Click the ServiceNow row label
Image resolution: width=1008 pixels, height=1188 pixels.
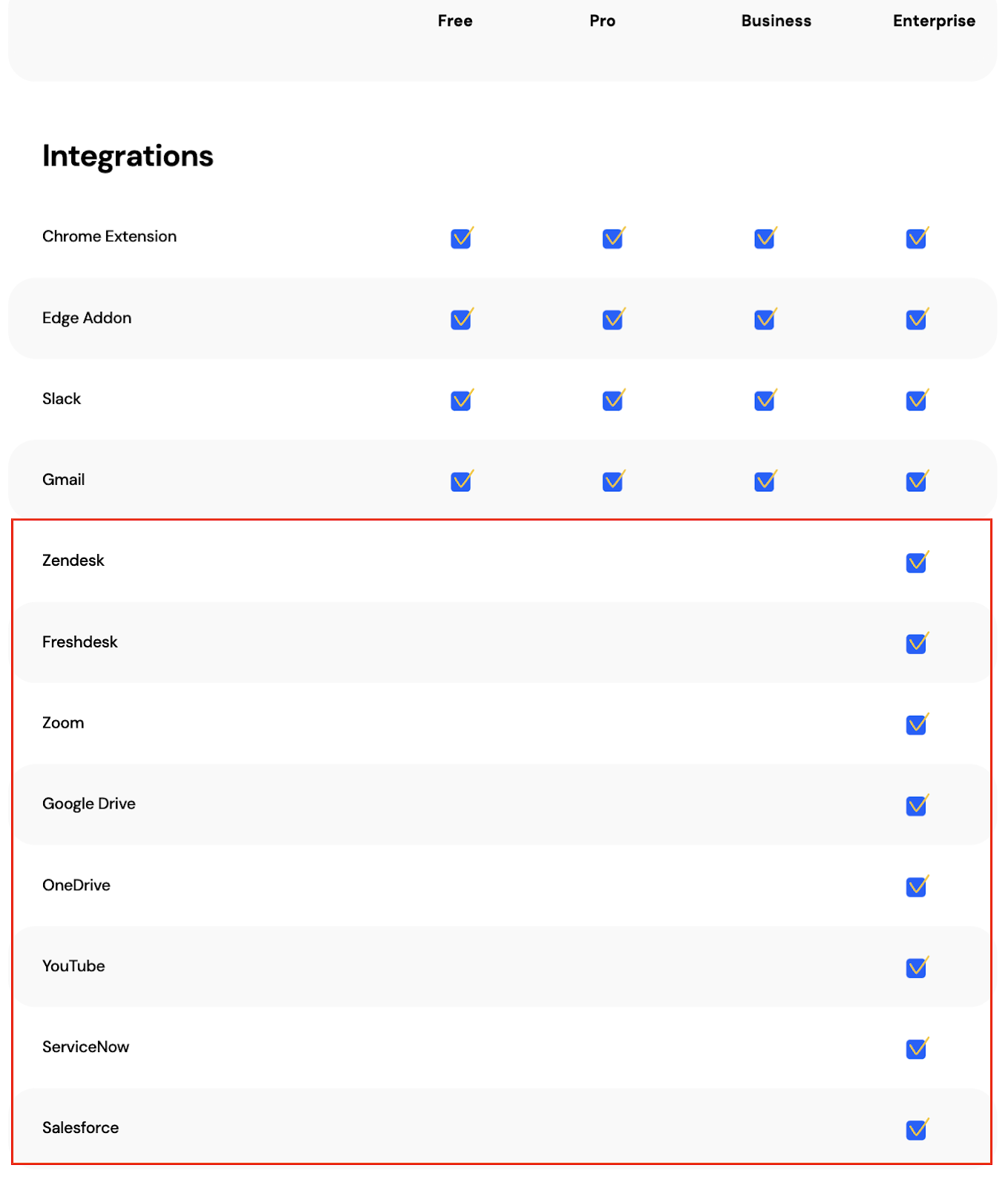click(x=85, y=1047)
